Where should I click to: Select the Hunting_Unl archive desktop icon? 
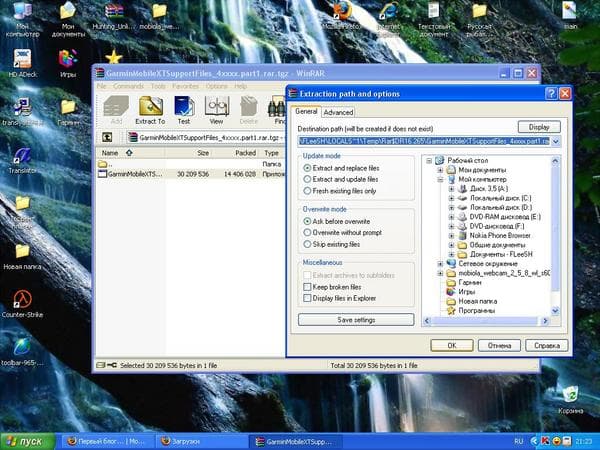point(114,16)
